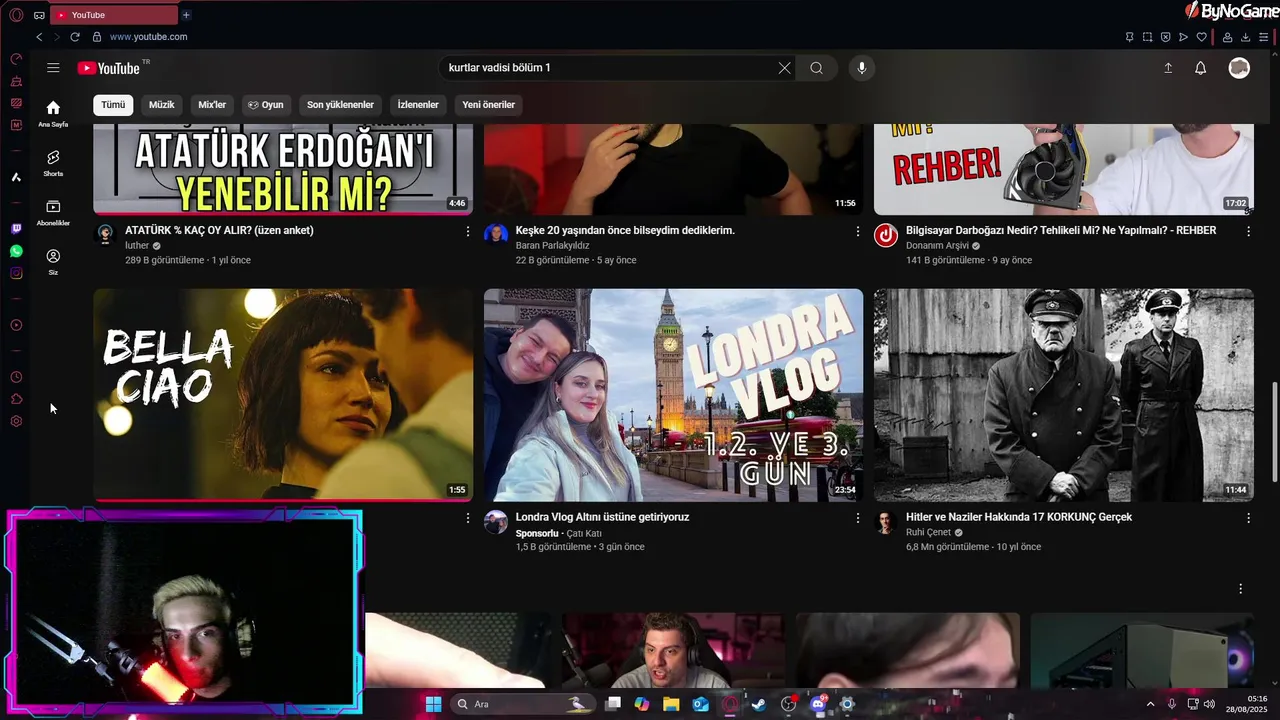This screenshot has width=1280, height=720.
Task: Open the account avatar menu
Action: coord(1239,68)
